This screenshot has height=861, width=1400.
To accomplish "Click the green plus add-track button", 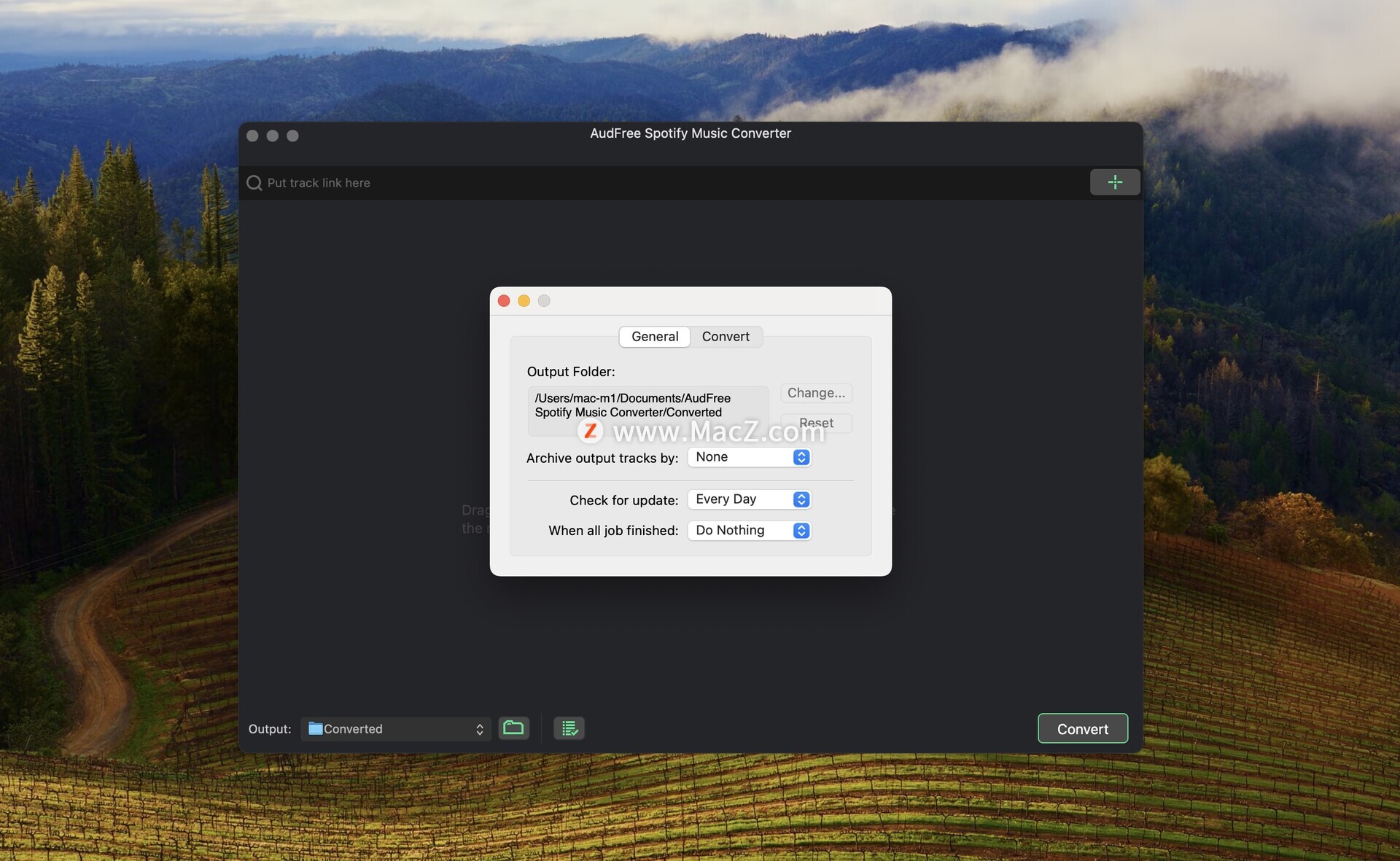I will (1114, 182).
